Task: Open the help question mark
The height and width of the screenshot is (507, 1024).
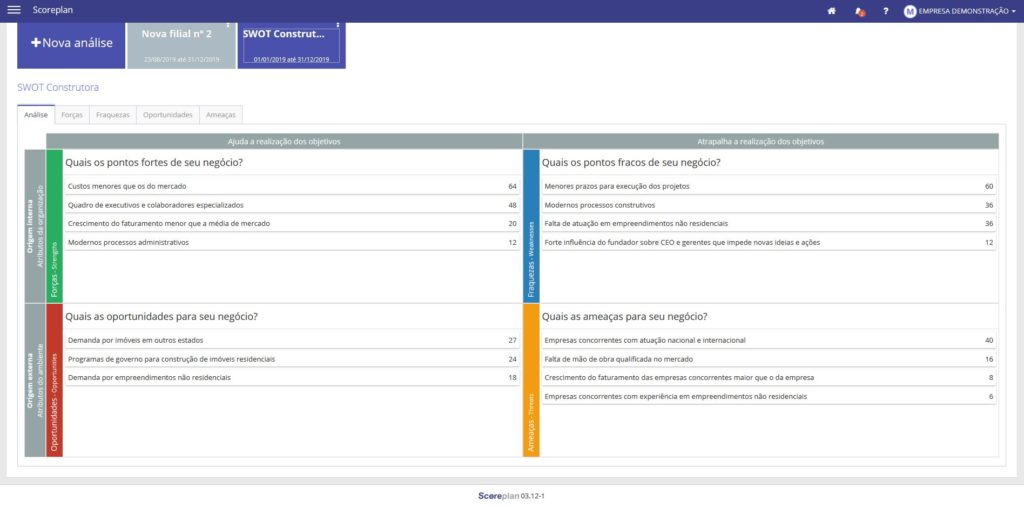Action: coord(886,11)
